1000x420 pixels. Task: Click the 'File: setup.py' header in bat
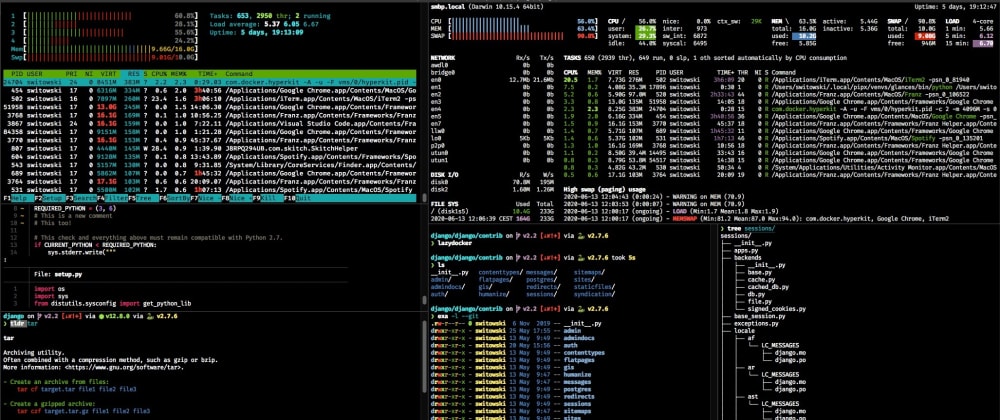(59, 274)
